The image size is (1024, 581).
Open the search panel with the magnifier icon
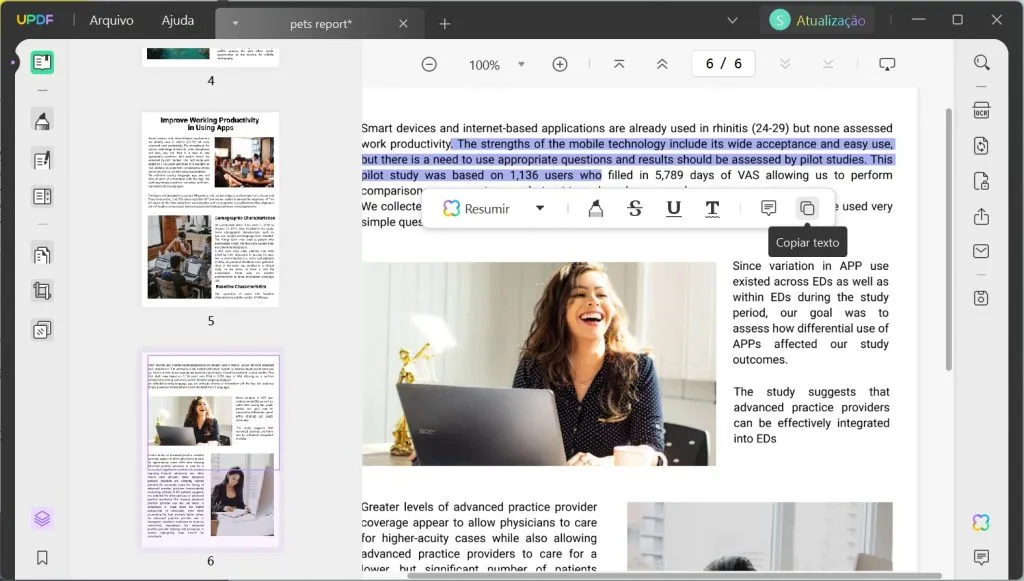point(981,62)
